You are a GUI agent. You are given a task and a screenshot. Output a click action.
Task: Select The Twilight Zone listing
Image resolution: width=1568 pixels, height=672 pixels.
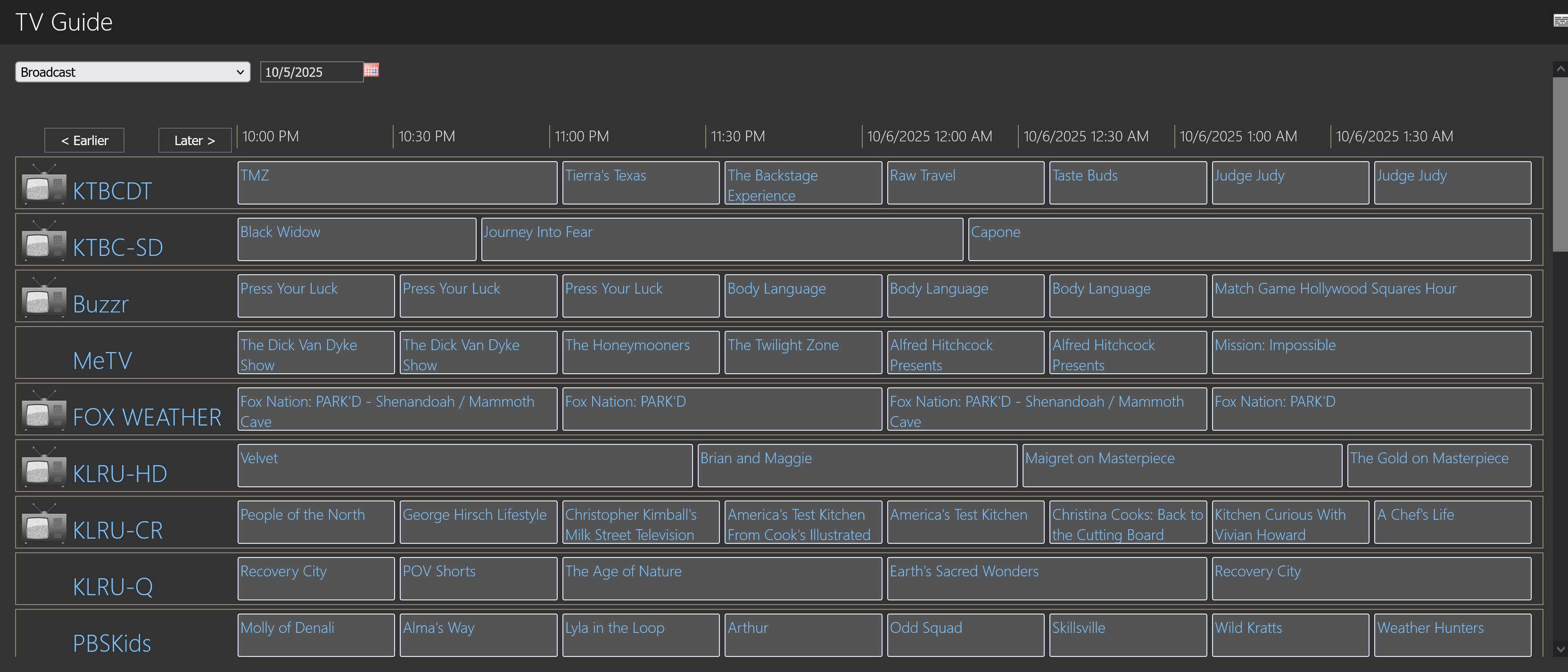(802, 352)
